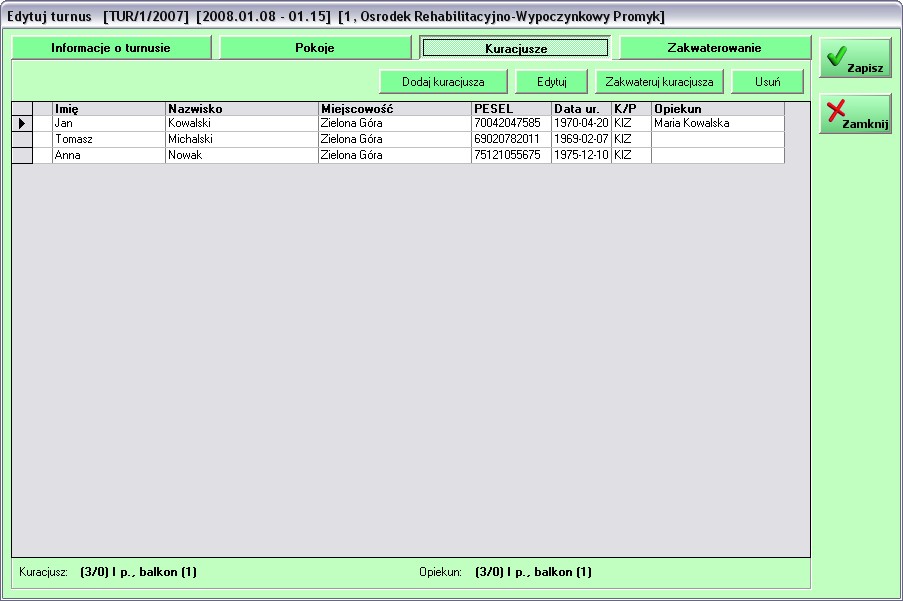Sort by the Imię column header
Image resolution: width=903 pixels, height=601 pixels.
click(x=109, y=108)
